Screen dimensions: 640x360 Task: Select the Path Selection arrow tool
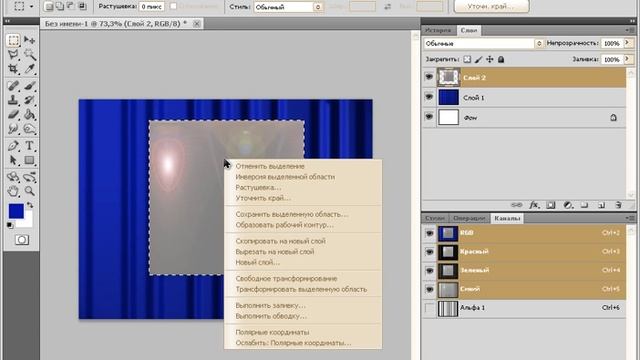tap(13, 160)
